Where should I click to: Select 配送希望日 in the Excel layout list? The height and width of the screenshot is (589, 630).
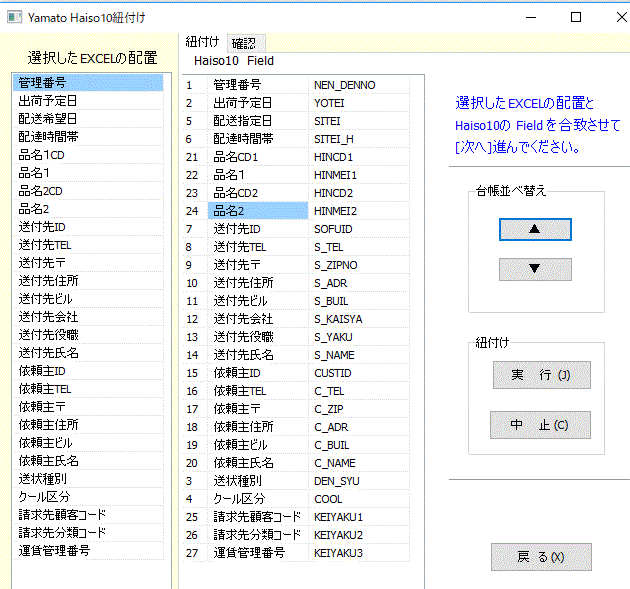[88, 119]
